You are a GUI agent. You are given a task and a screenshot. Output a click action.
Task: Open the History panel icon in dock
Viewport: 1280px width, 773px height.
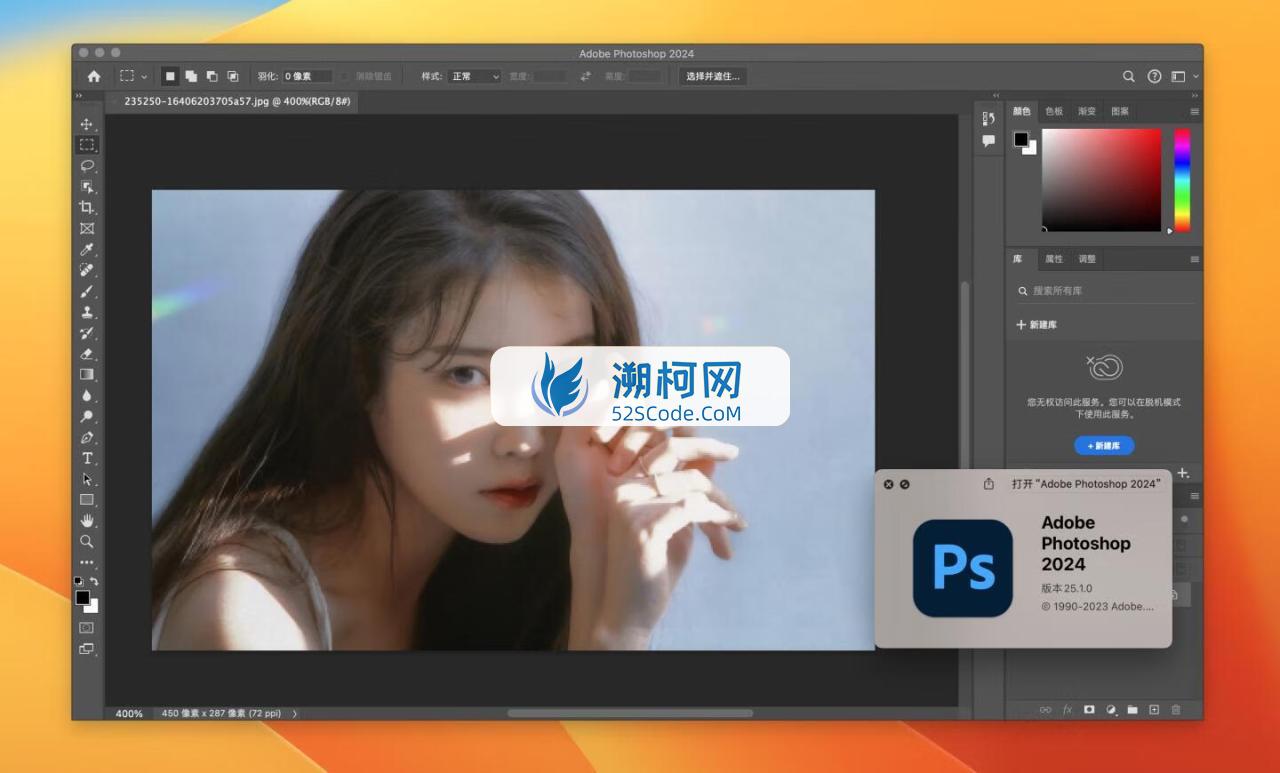point(989,118)
